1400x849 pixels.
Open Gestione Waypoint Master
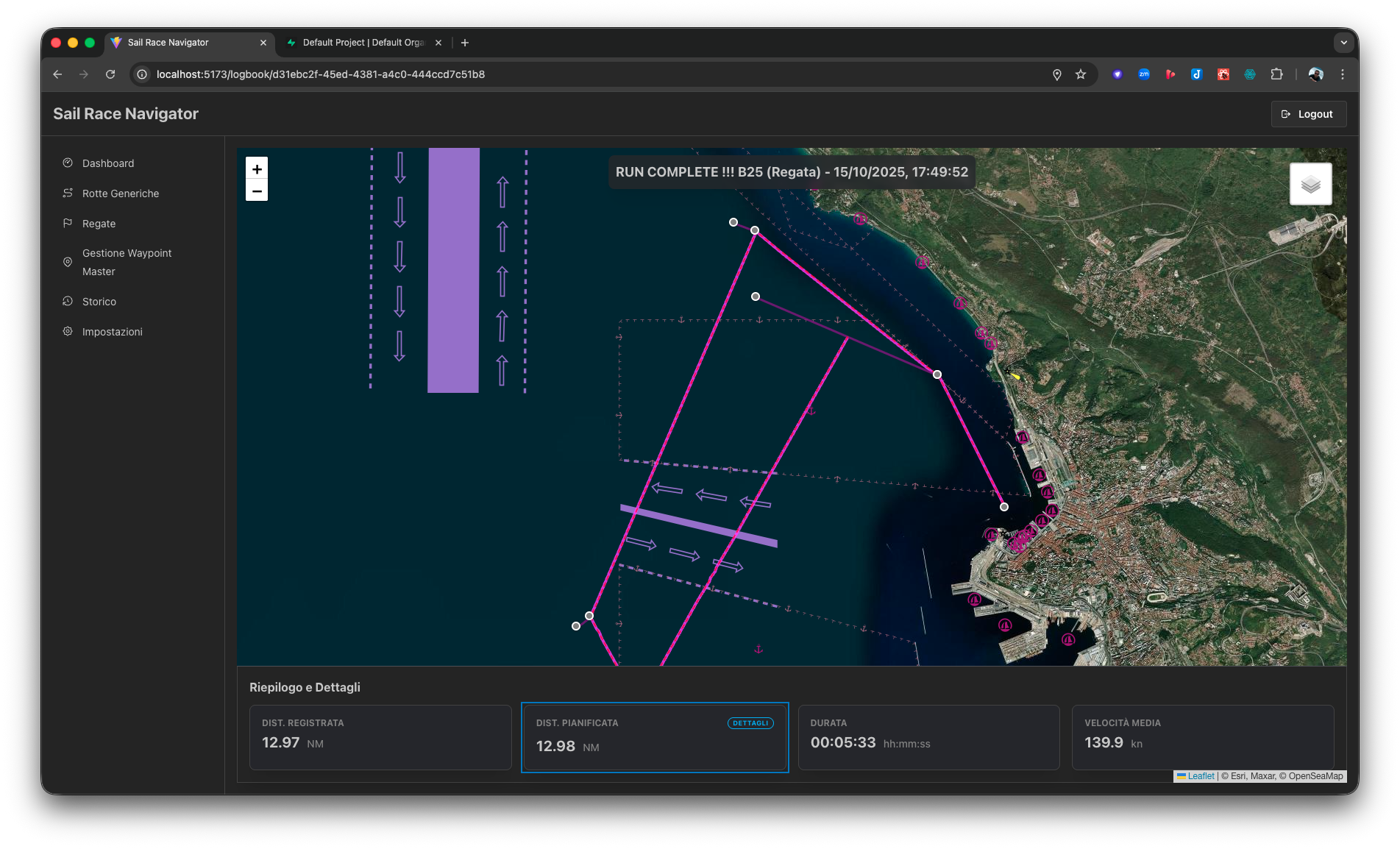click(127, 262)
